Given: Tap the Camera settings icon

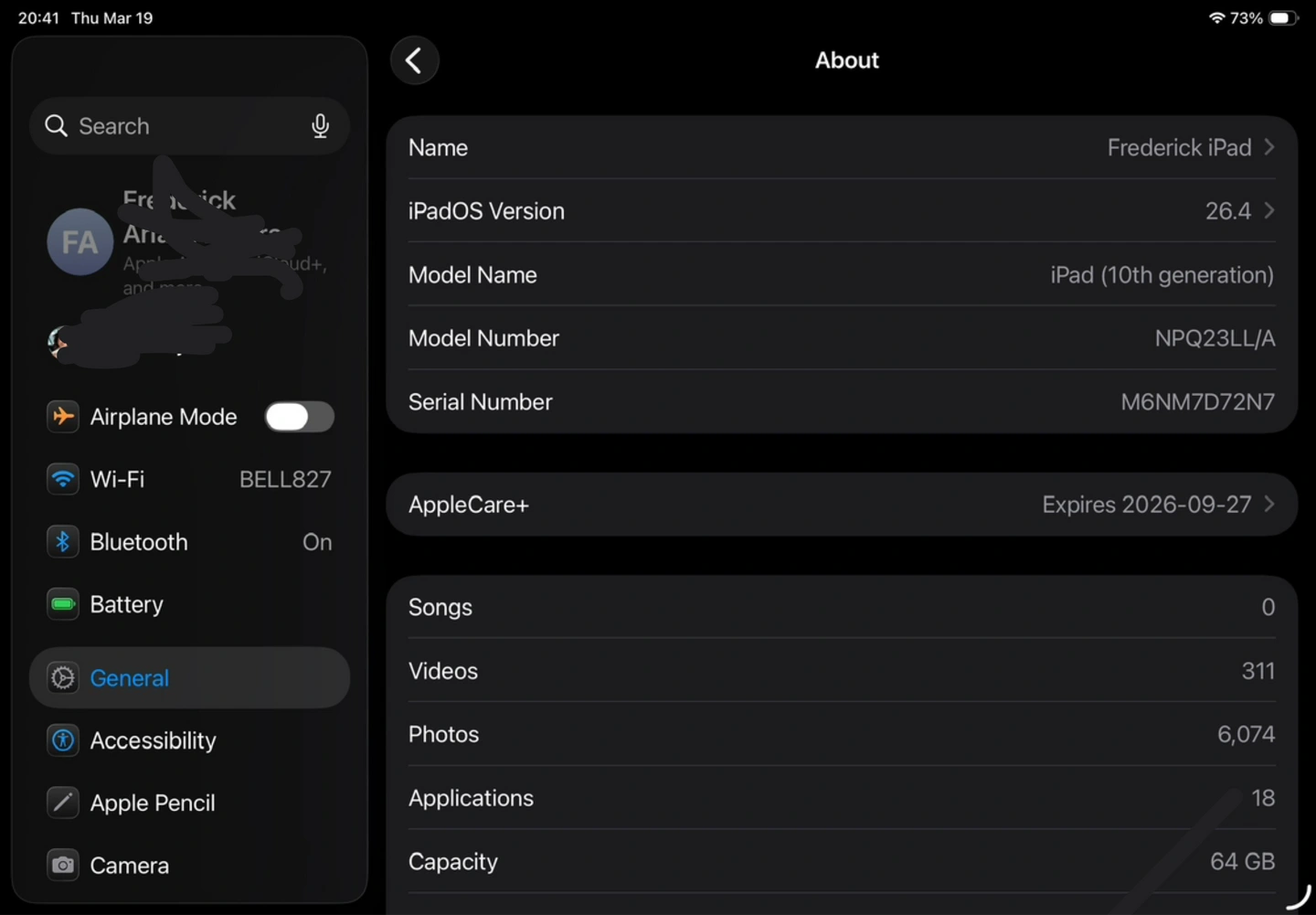Looking at the screenshot, I should point(63,865).
